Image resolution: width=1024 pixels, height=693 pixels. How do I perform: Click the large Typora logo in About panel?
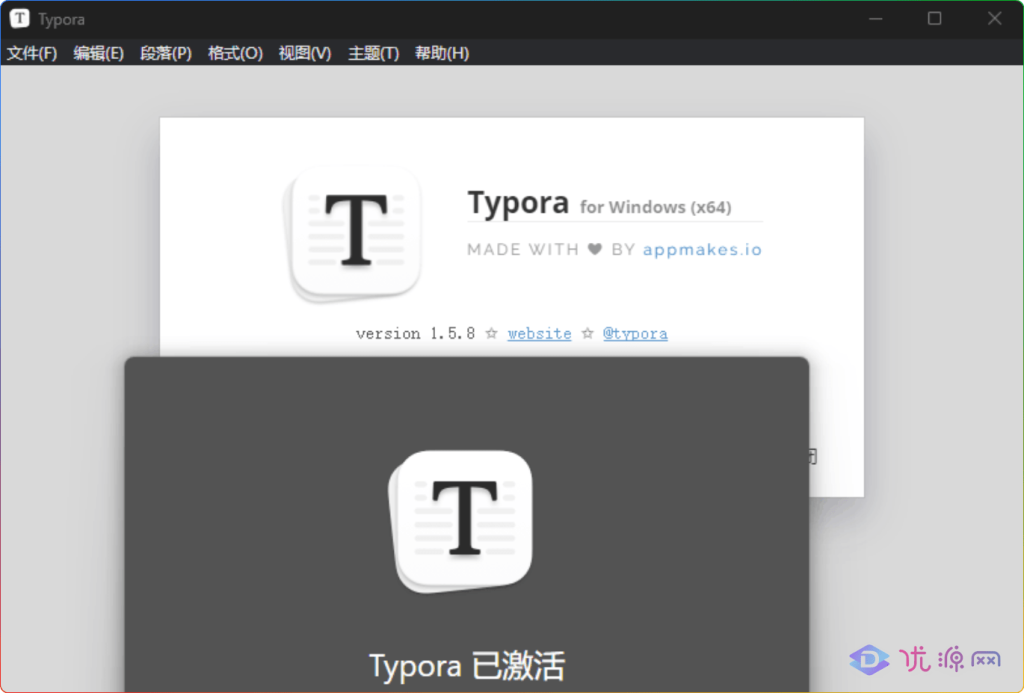[353, 234]
